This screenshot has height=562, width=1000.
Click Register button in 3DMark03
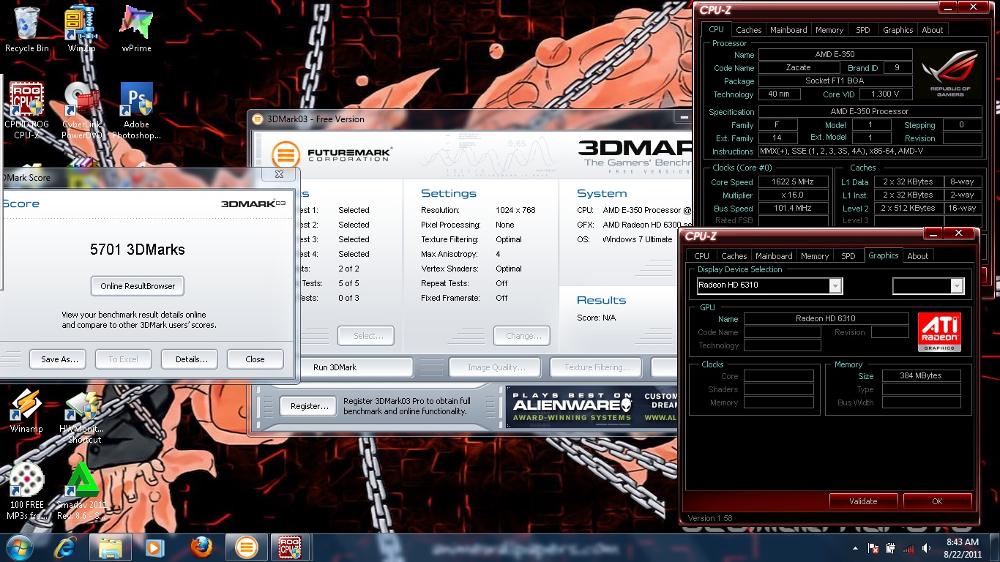(308, 406)
